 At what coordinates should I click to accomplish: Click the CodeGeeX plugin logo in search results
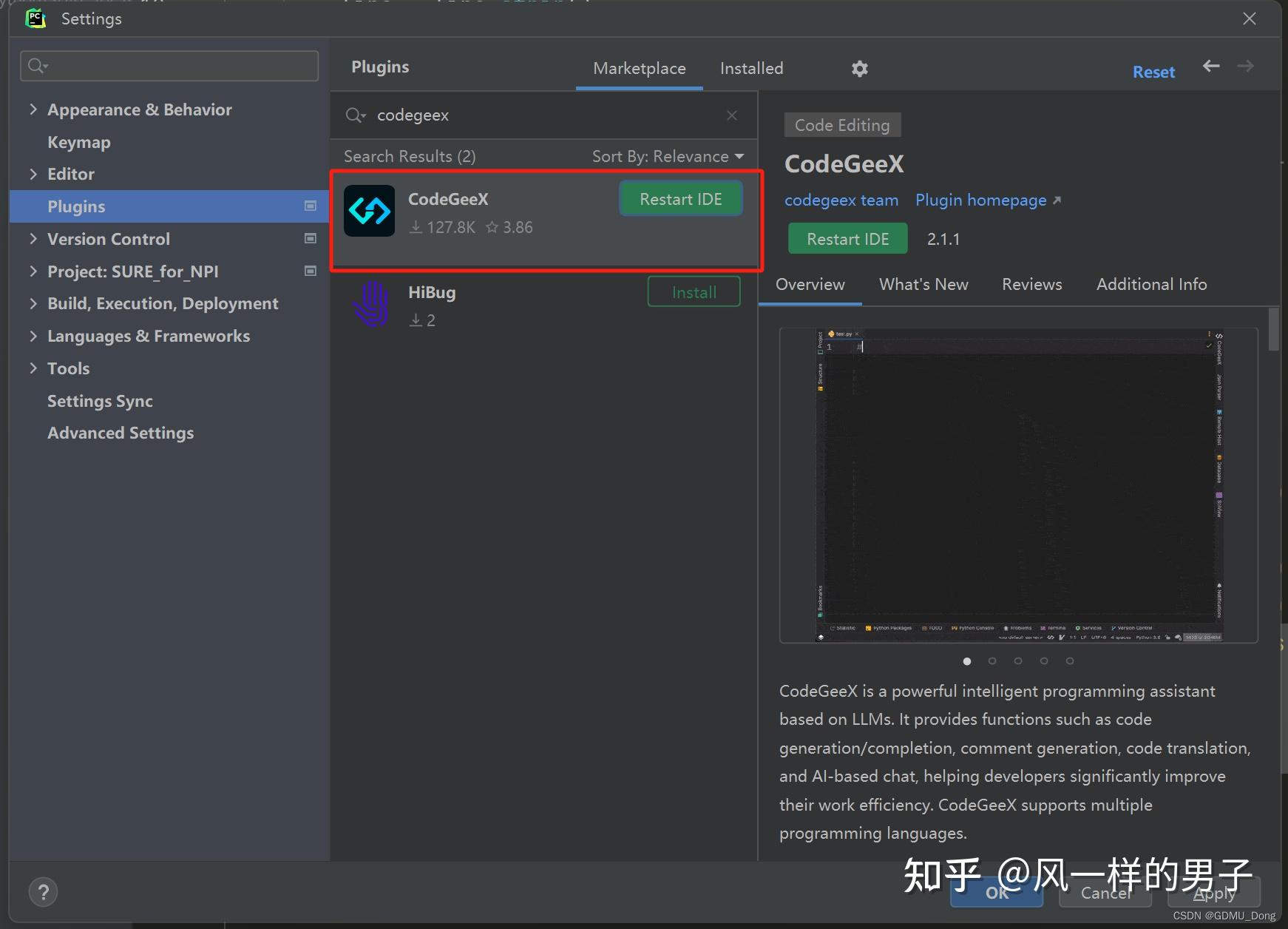(370, 211)
